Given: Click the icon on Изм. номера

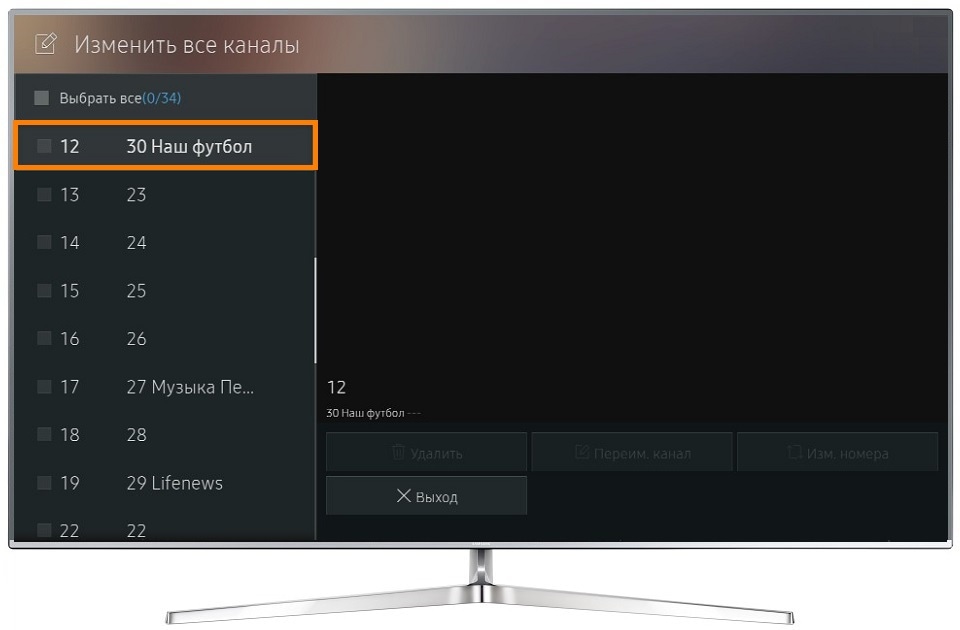Looking at the screenshot, I should pos(794,452).
